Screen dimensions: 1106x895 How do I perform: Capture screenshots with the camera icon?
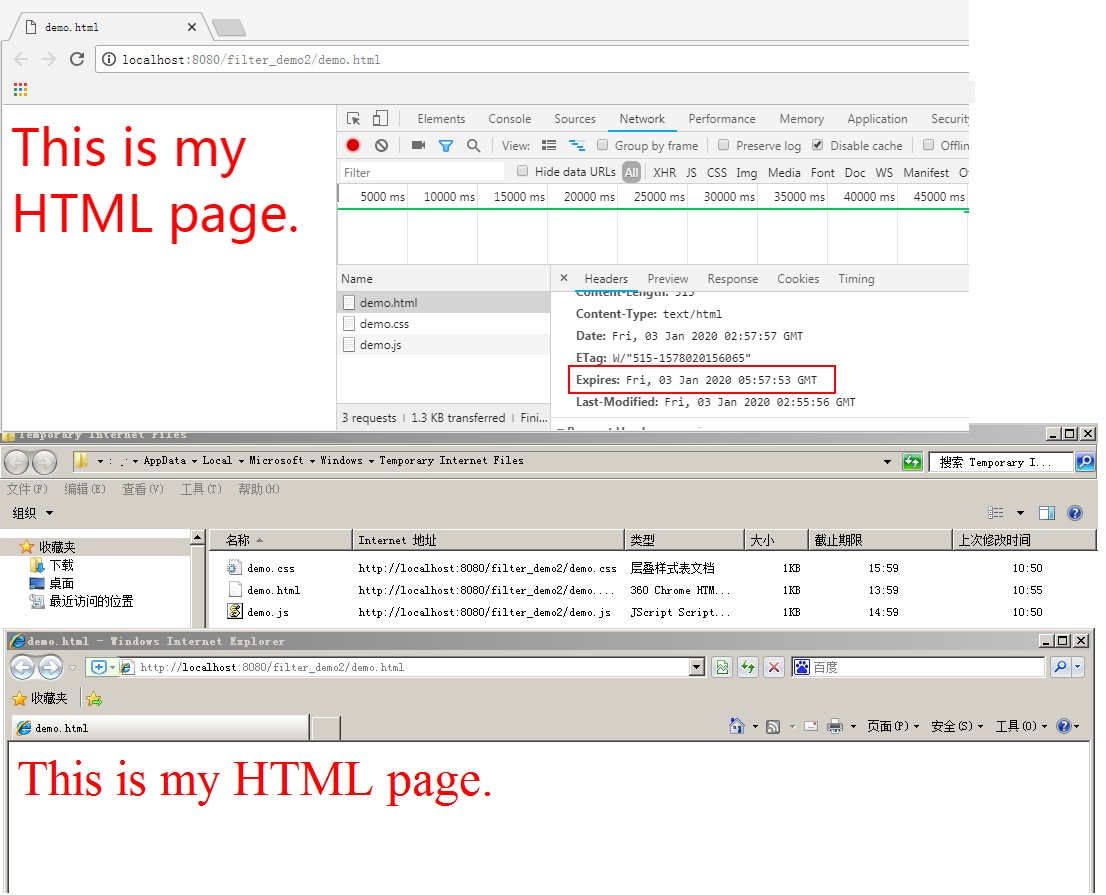coord(418,145)
